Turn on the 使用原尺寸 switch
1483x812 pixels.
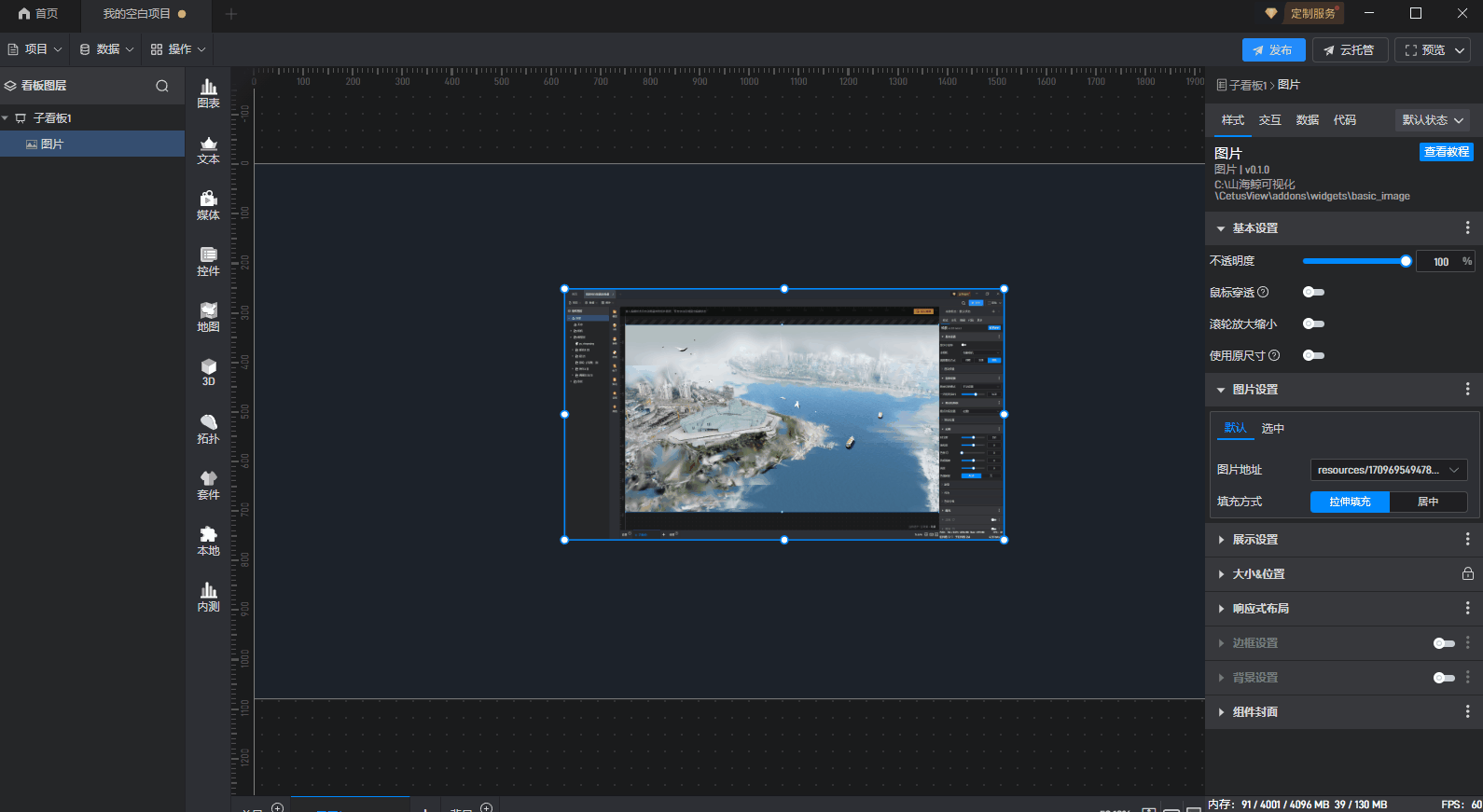point(1313,356)
